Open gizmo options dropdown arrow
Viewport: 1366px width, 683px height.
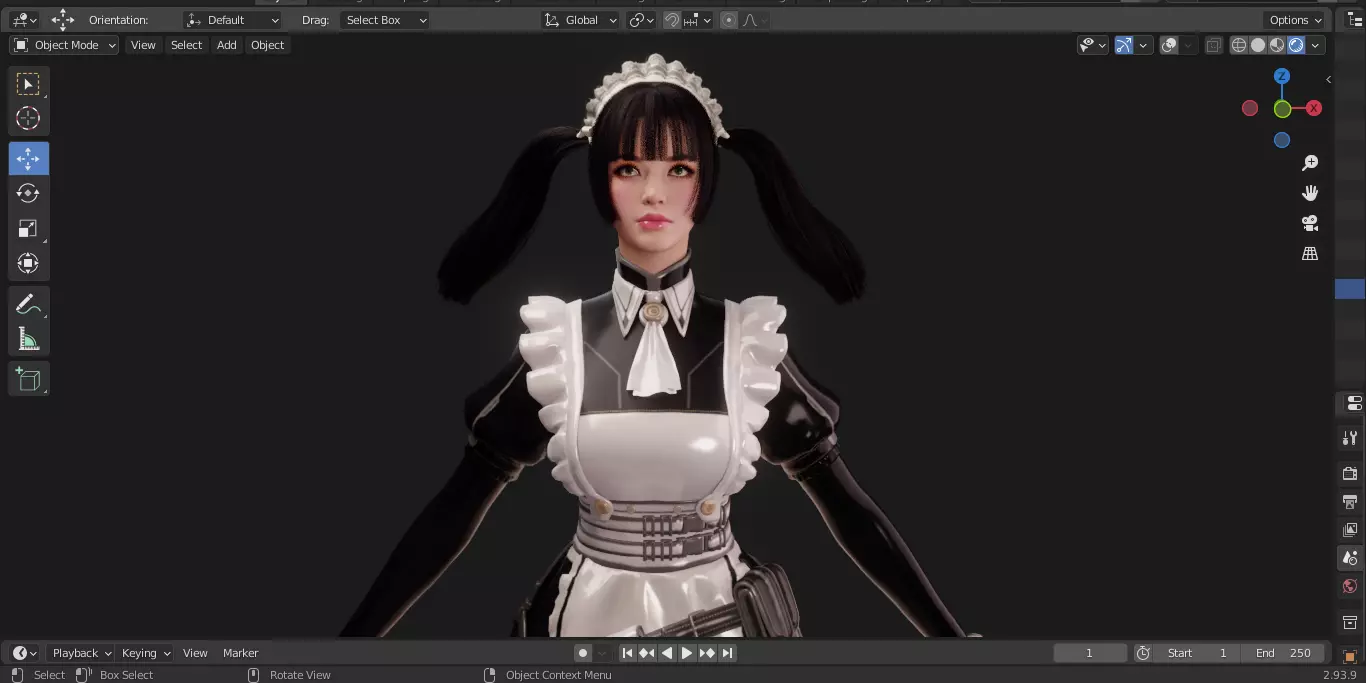[1143, 45]
